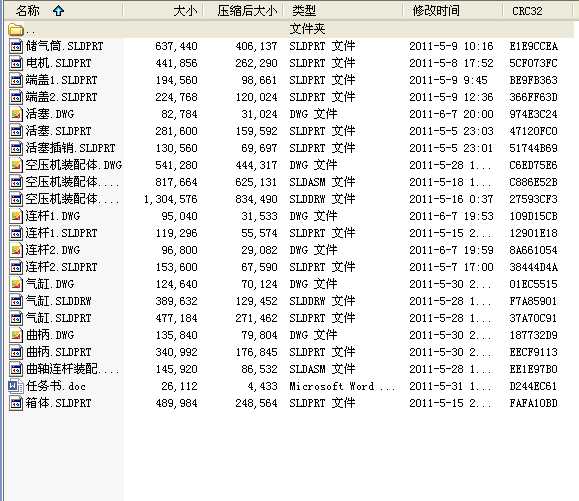Click the 活塞插销.SLDPRT file icon

pyautogui.click(x=16, y=148)
